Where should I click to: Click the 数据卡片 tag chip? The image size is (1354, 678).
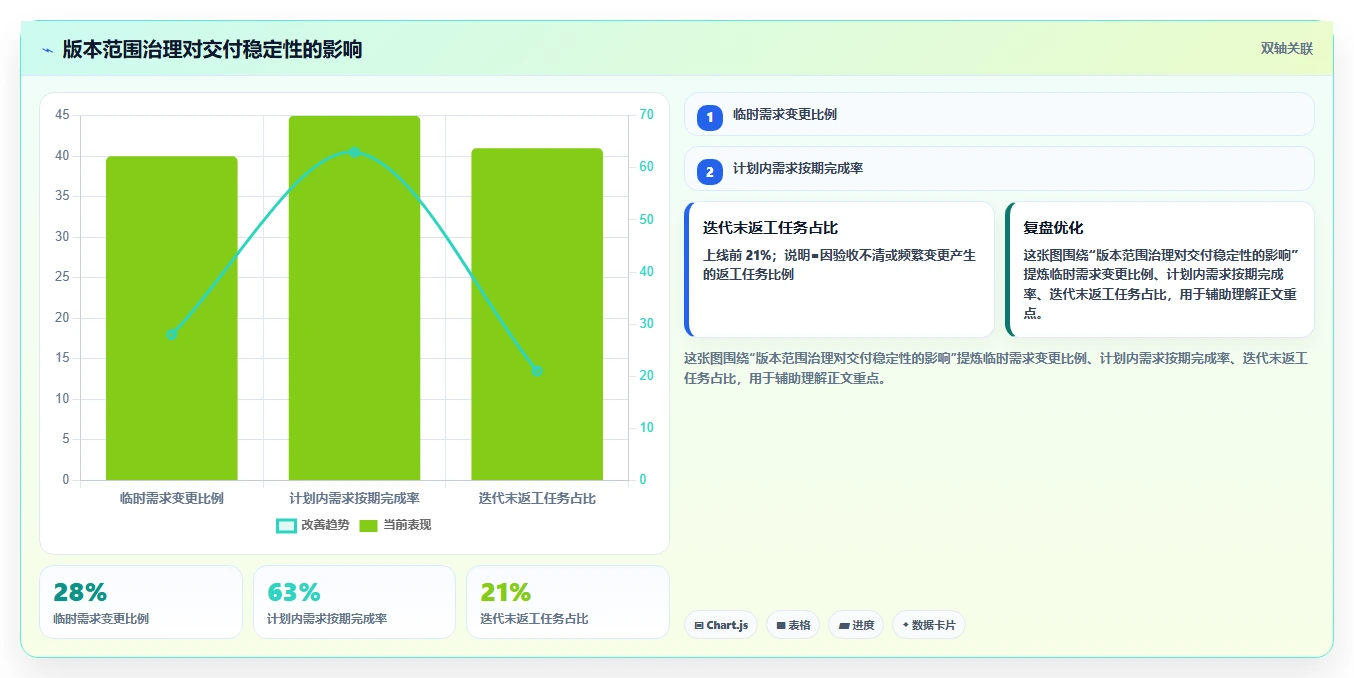click(929, 625)
